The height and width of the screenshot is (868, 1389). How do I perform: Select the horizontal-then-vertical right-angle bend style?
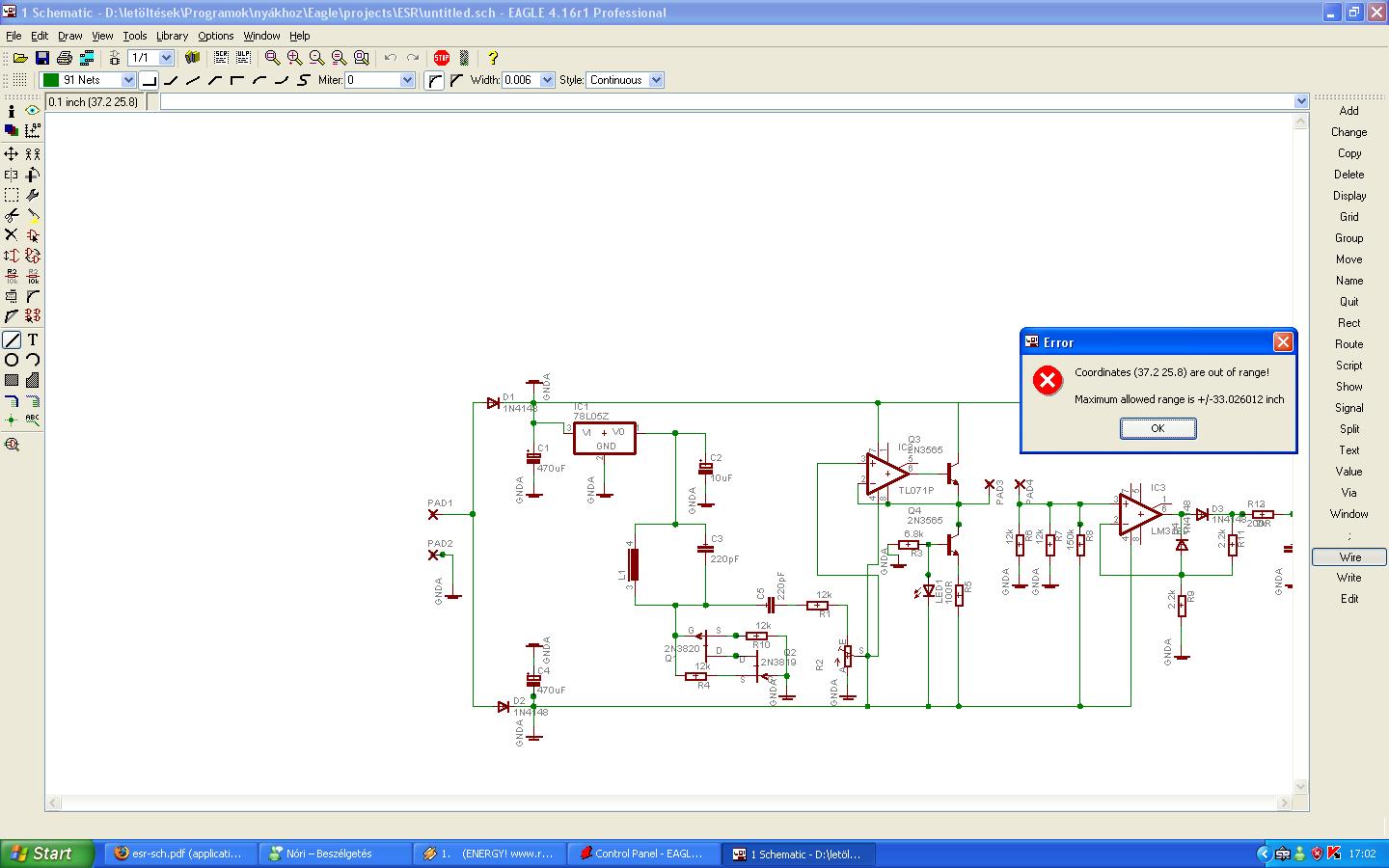tap(149, 80)
